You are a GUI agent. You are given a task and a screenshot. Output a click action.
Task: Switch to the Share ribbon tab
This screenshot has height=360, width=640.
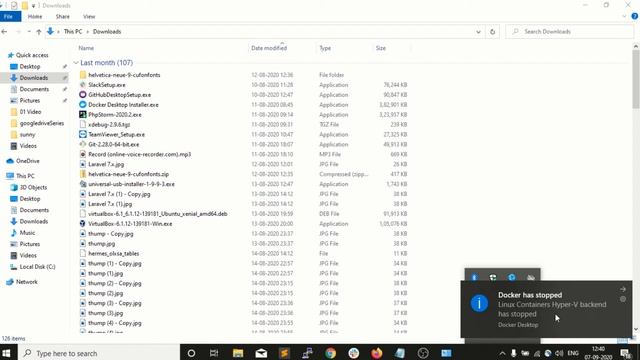62,16
